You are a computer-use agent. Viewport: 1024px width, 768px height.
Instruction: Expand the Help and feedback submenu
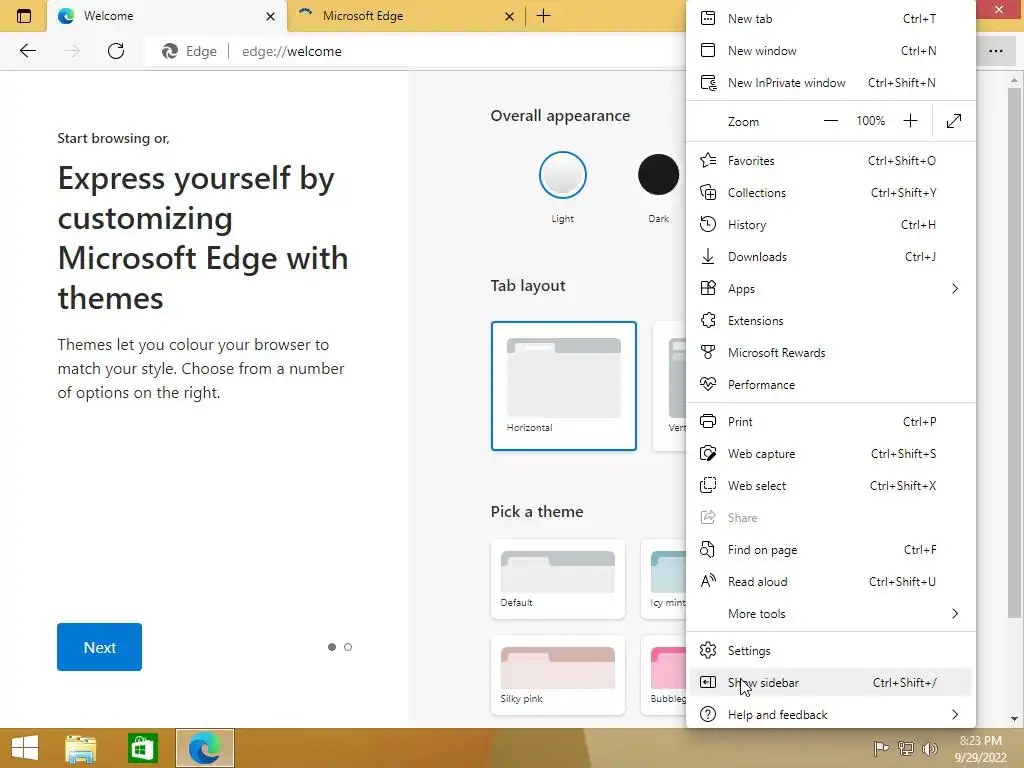point(955,714)
